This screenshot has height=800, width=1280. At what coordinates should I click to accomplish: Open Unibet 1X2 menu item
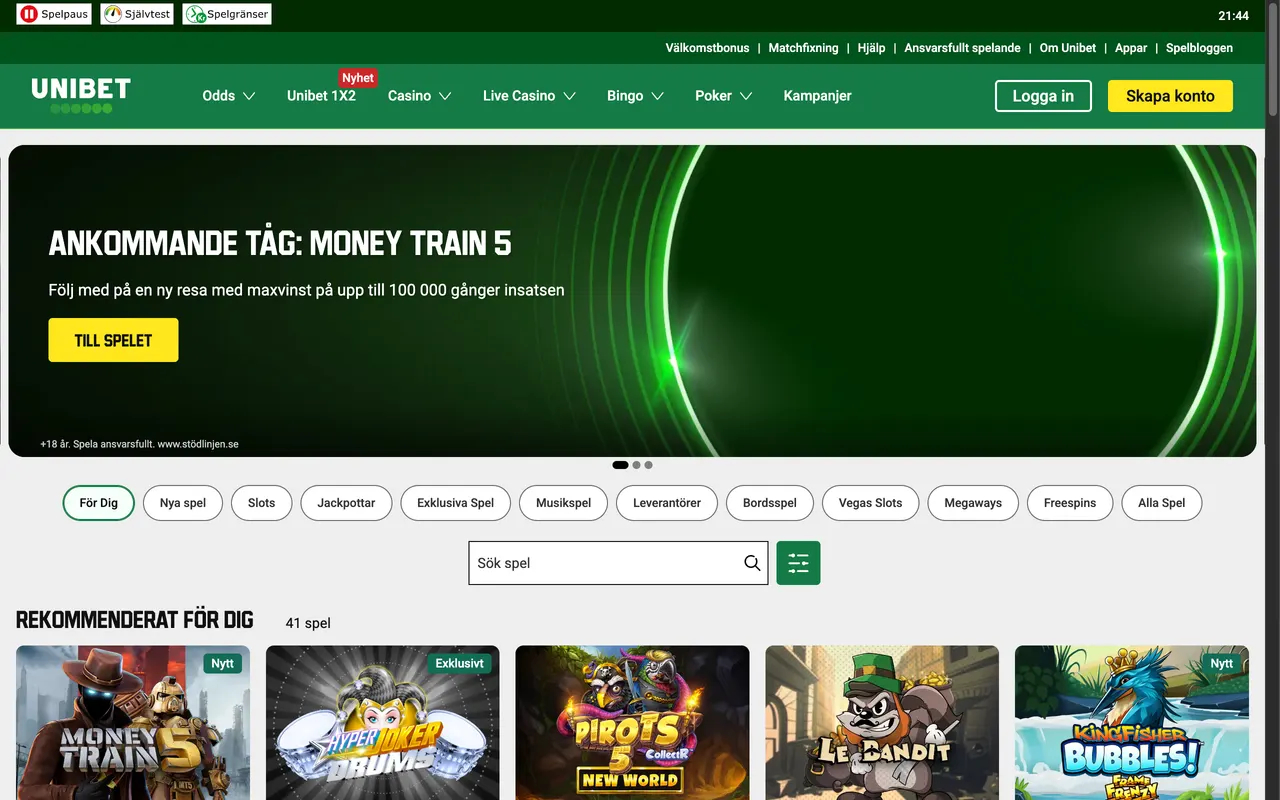(321, 96)
